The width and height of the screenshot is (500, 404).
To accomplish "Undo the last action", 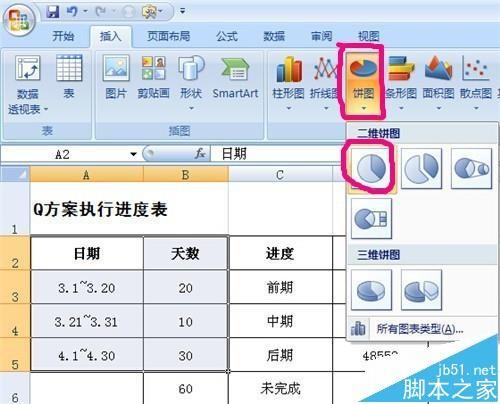I will click(72, 12).
